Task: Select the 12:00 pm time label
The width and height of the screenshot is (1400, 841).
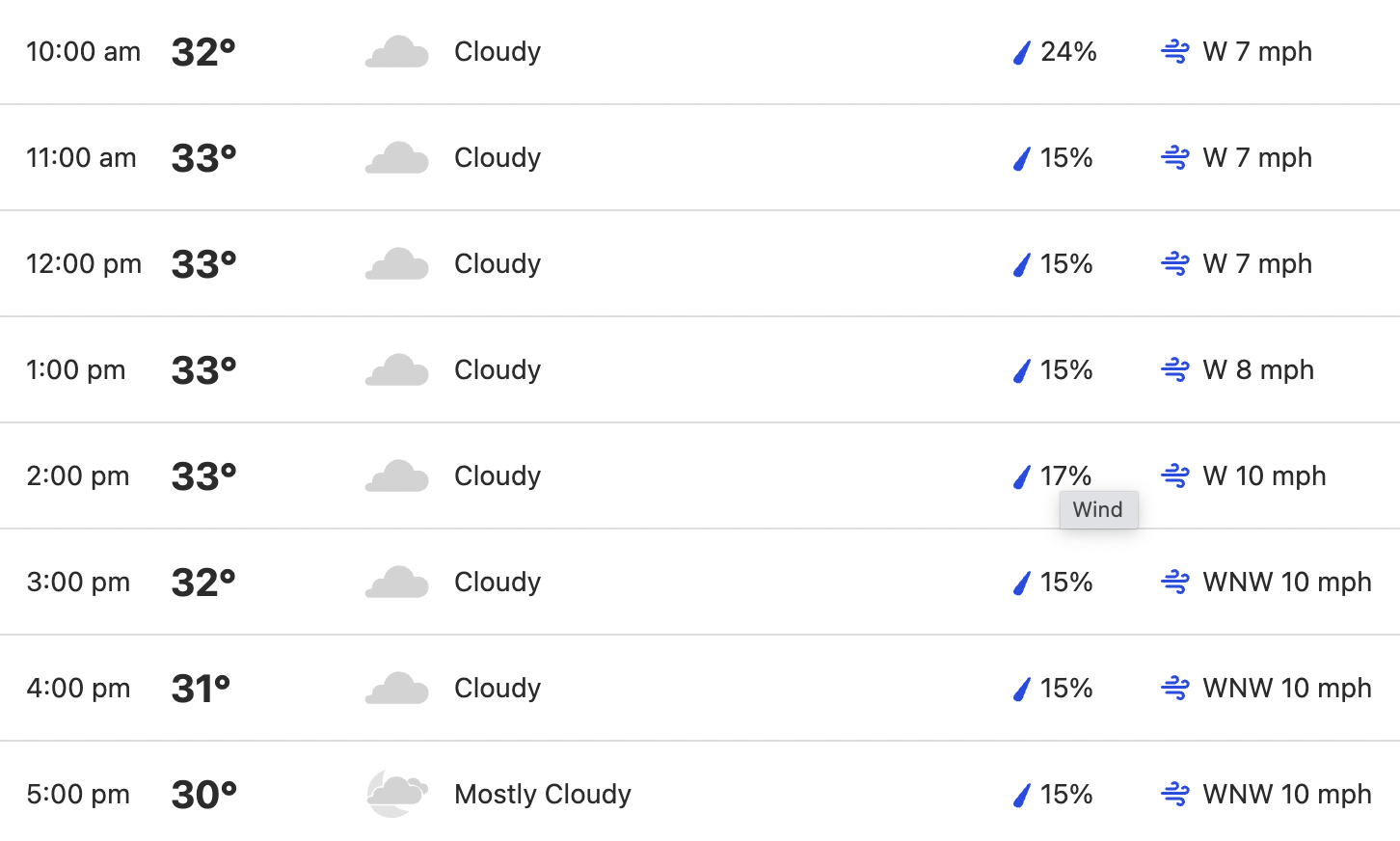Action: point(84,263)
